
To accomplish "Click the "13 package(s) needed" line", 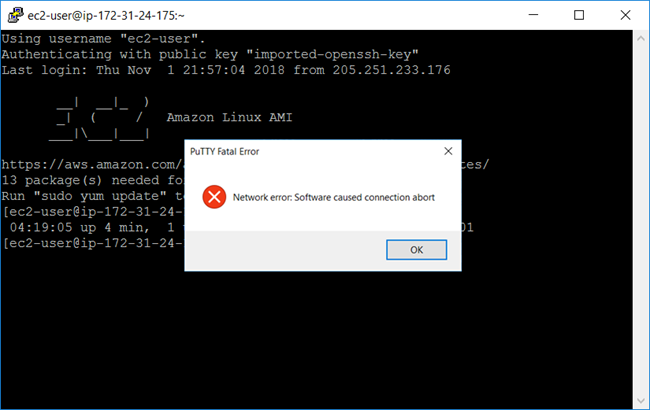I will (x=92, y=180).
